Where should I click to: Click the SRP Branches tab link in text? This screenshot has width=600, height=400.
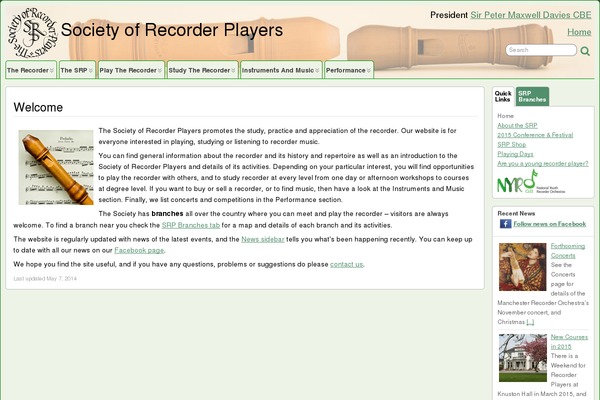coord(191,225)
